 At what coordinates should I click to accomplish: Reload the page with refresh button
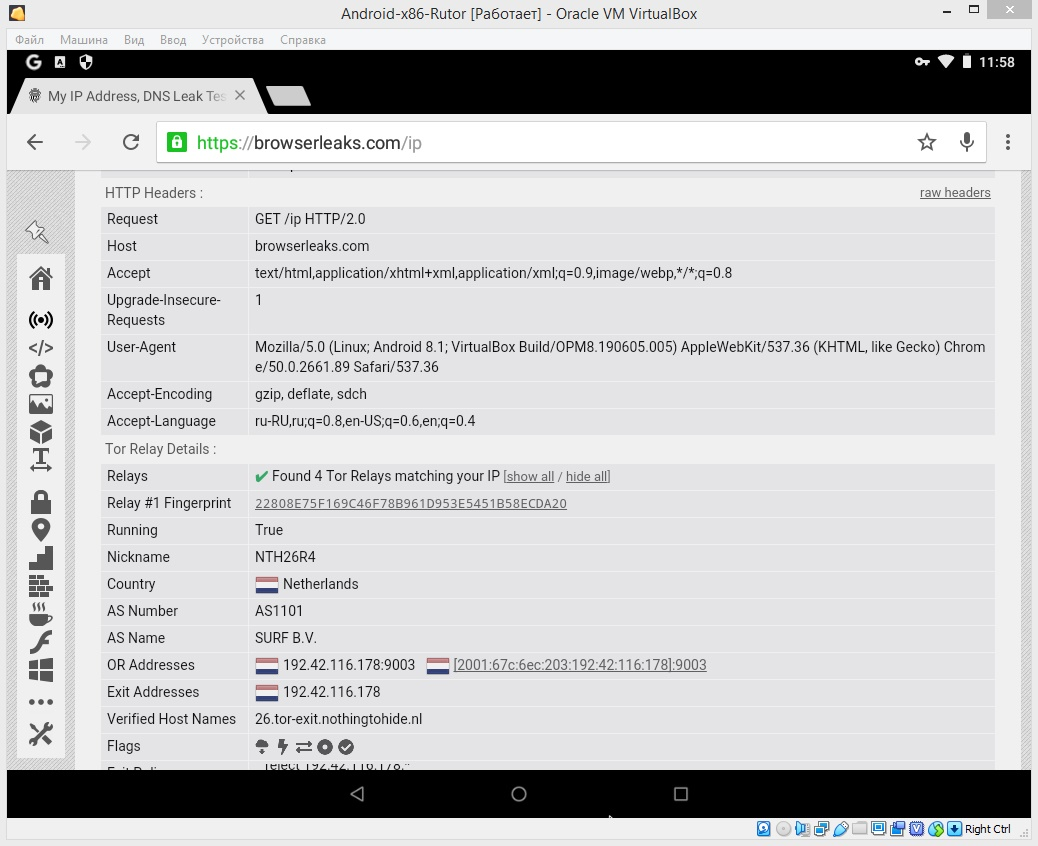coord(130,142)
